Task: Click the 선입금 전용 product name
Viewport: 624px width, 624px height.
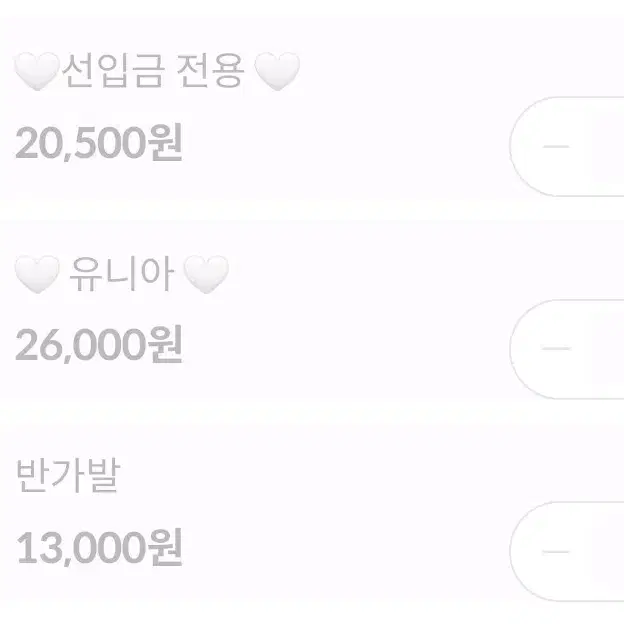Action: tap(153, 71)
